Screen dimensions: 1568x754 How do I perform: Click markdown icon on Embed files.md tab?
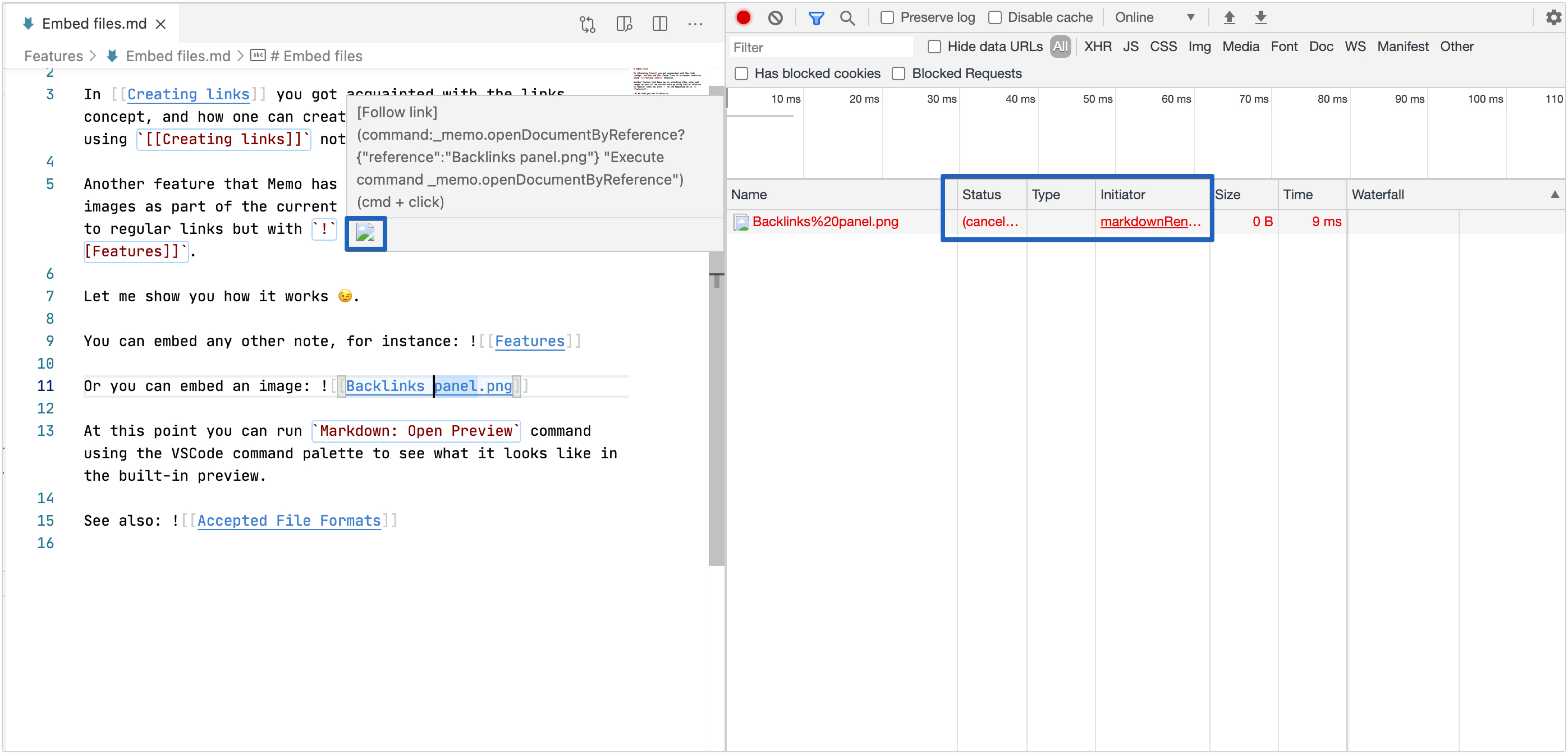coord(28,24)
